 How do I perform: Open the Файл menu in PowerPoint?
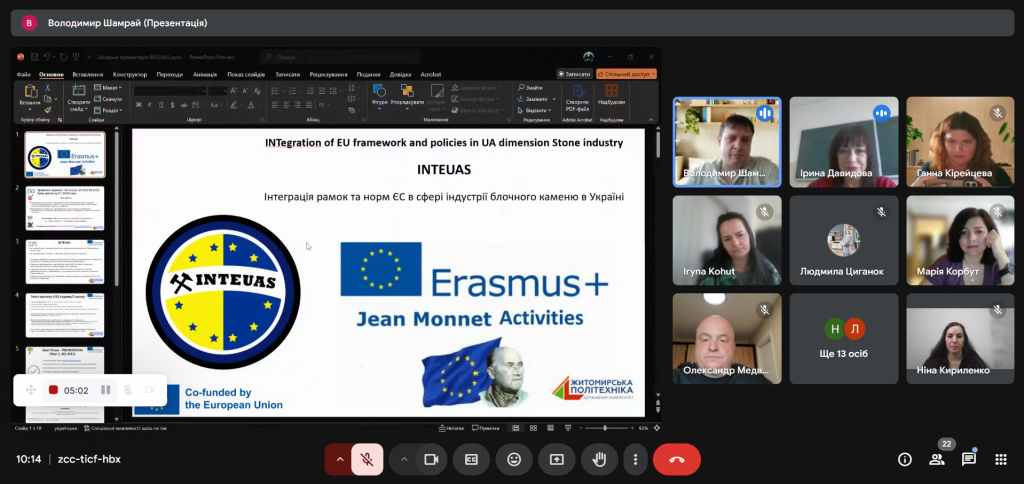pyautogui.click(x=24, y=74)
